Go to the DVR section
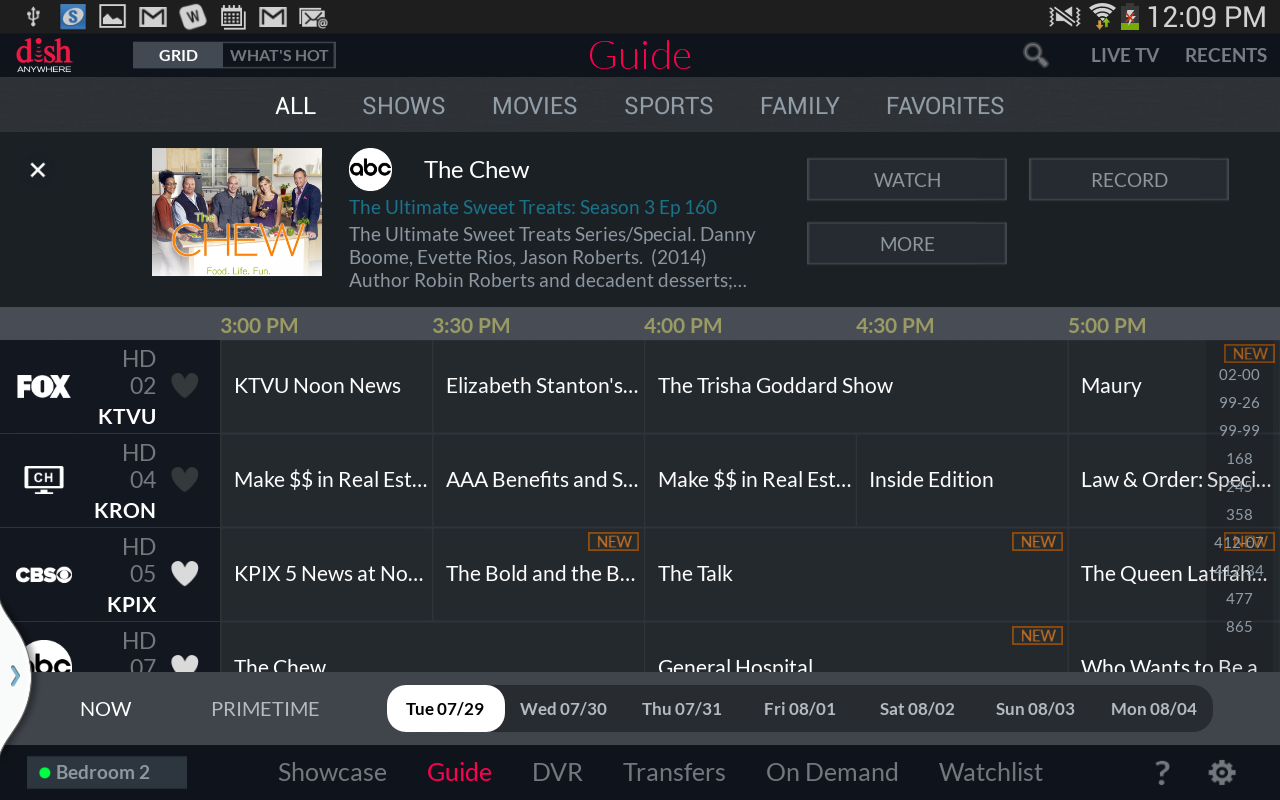 coord(557,772)
